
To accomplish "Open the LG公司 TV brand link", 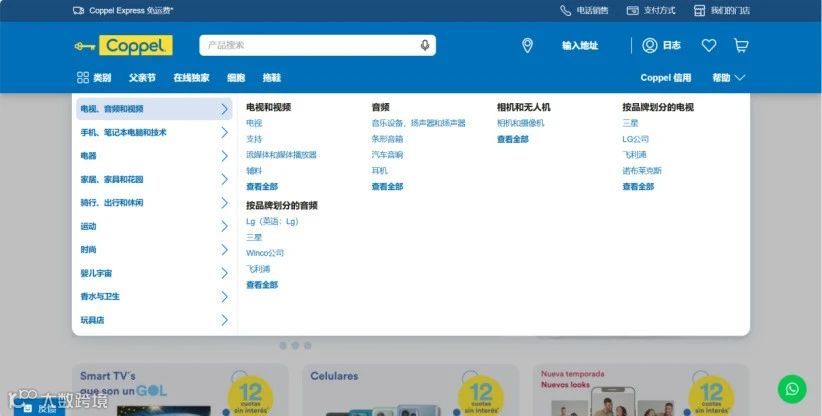I will click(x=635, y=139).
